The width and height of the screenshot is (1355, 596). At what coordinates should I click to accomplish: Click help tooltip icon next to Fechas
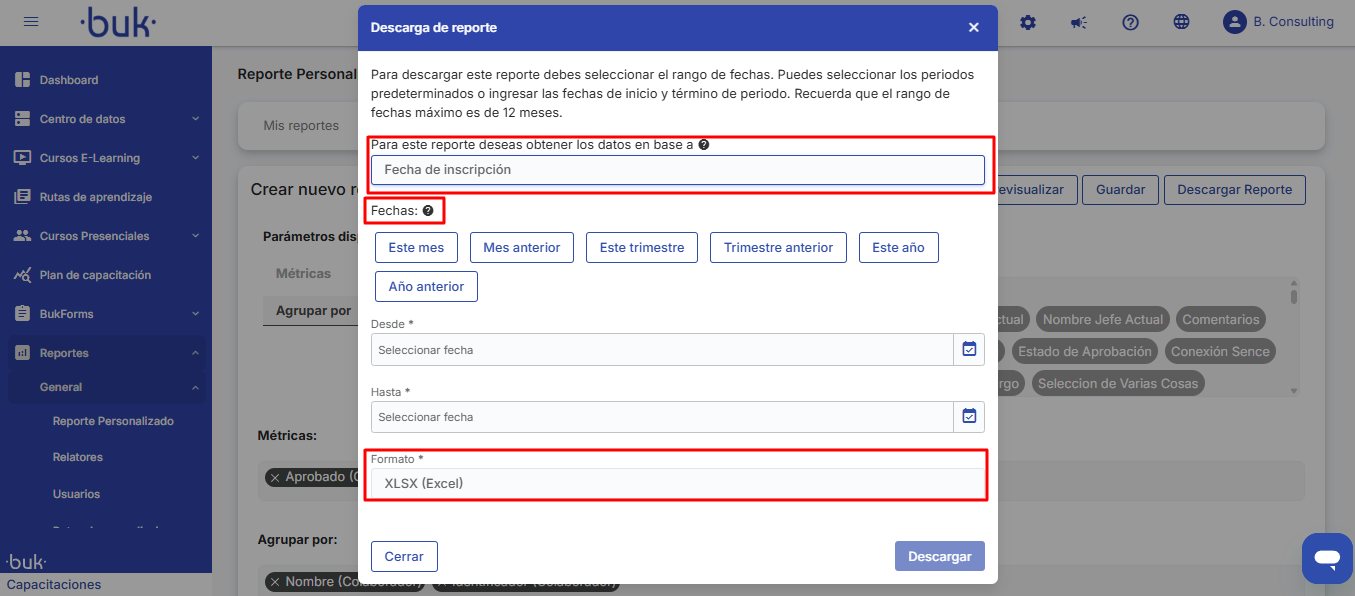click(428, 211)
